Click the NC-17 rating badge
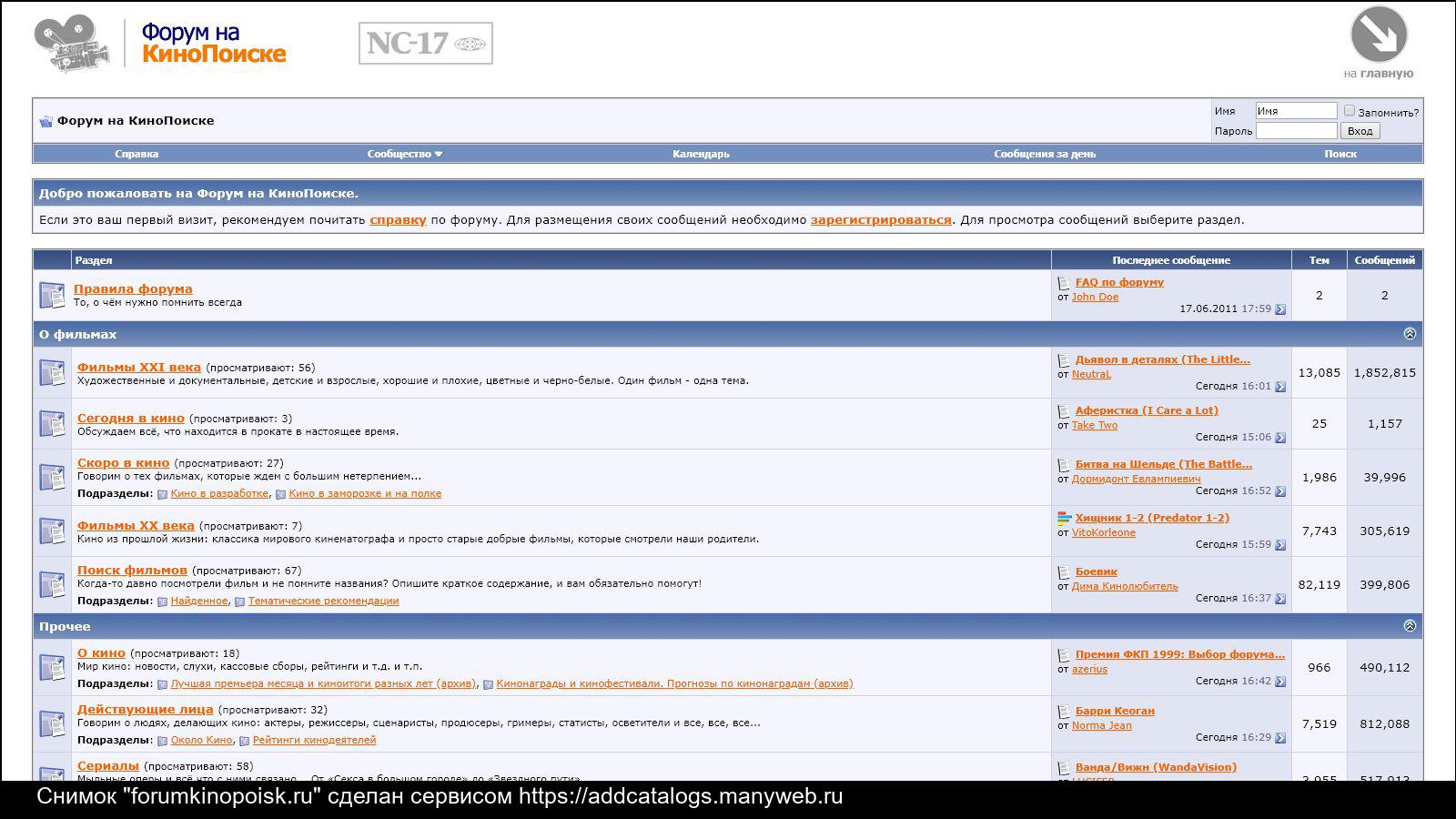1456x819 pixels. coord(426,44)
